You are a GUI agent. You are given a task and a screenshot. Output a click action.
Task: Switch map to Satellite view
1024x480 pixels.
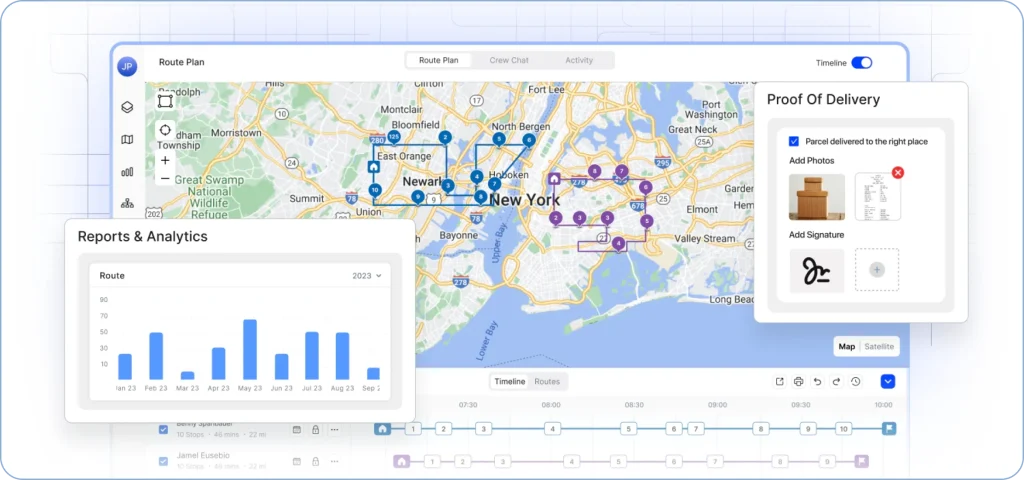(x=880, y=346)
